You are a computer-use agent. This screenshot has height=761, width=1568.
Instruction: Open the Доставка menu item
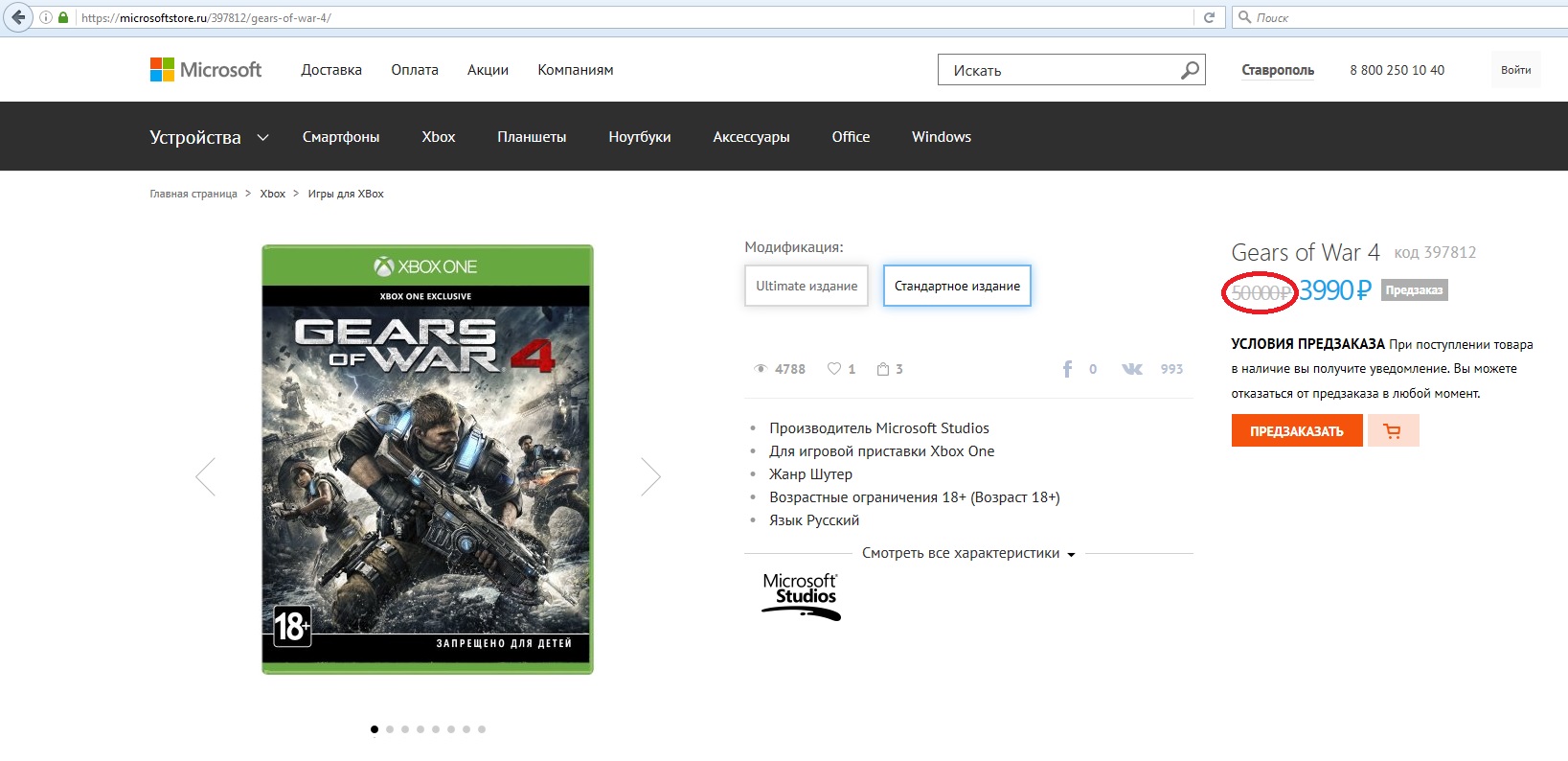[x=331, y=70]
